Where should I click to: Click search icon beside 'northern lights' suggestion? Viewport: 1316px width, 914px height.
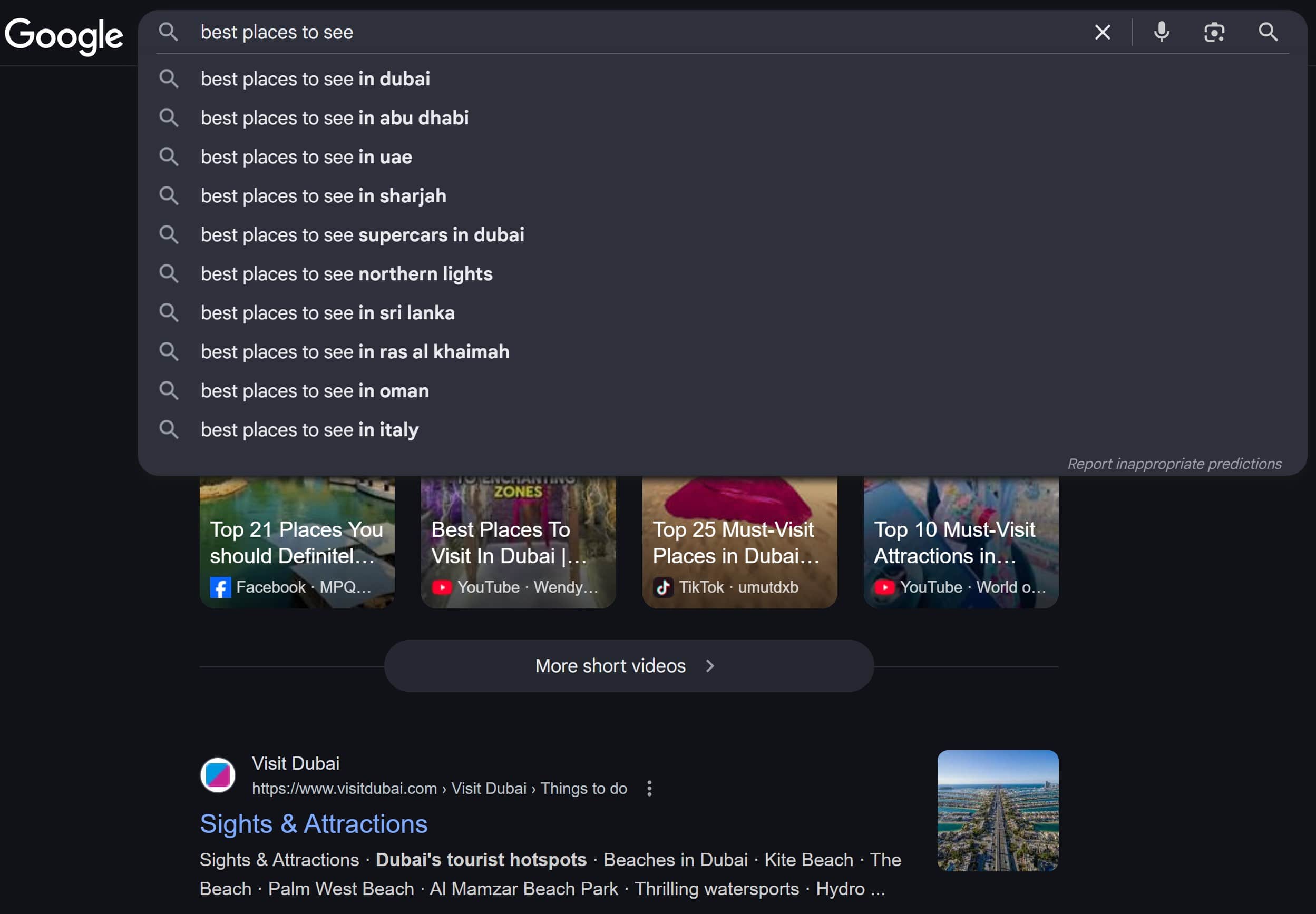pyautogui.click(x=169, y=273)
